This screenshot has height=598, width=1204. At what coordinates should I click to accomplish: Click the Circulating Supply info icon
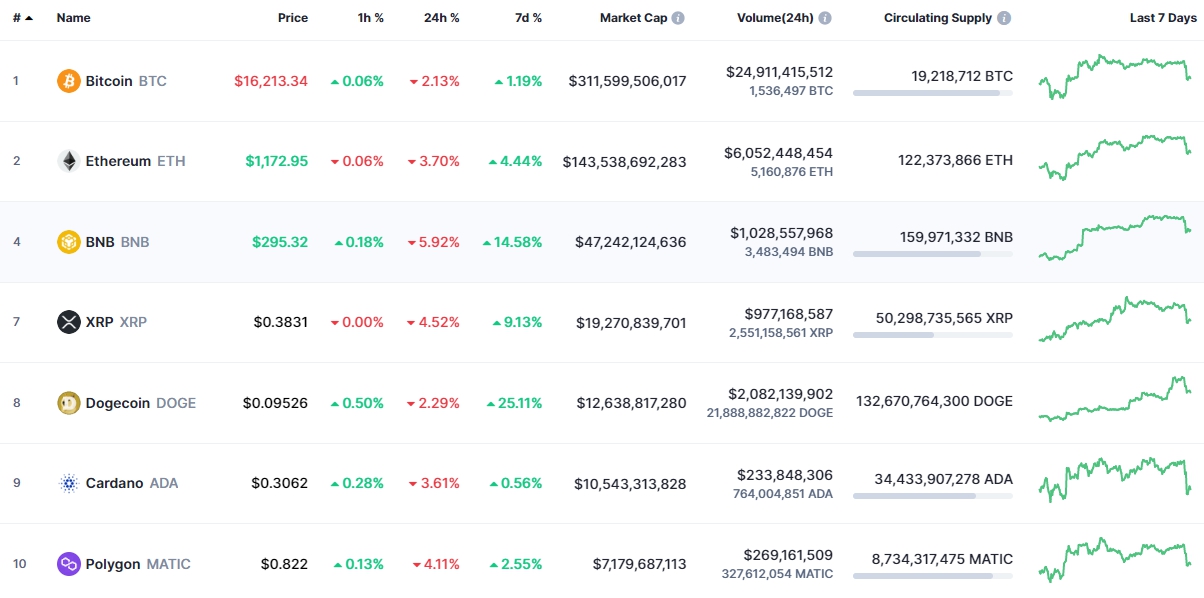[1004, 18]
